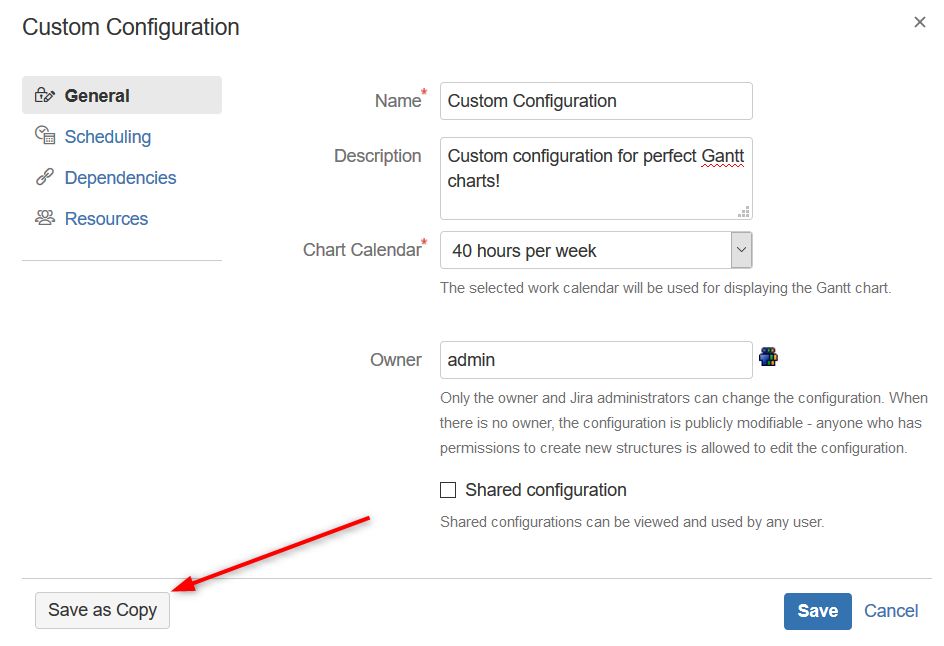Click the General padlock icon
Viewport: 944px width, 646px height.
(45, 95)
